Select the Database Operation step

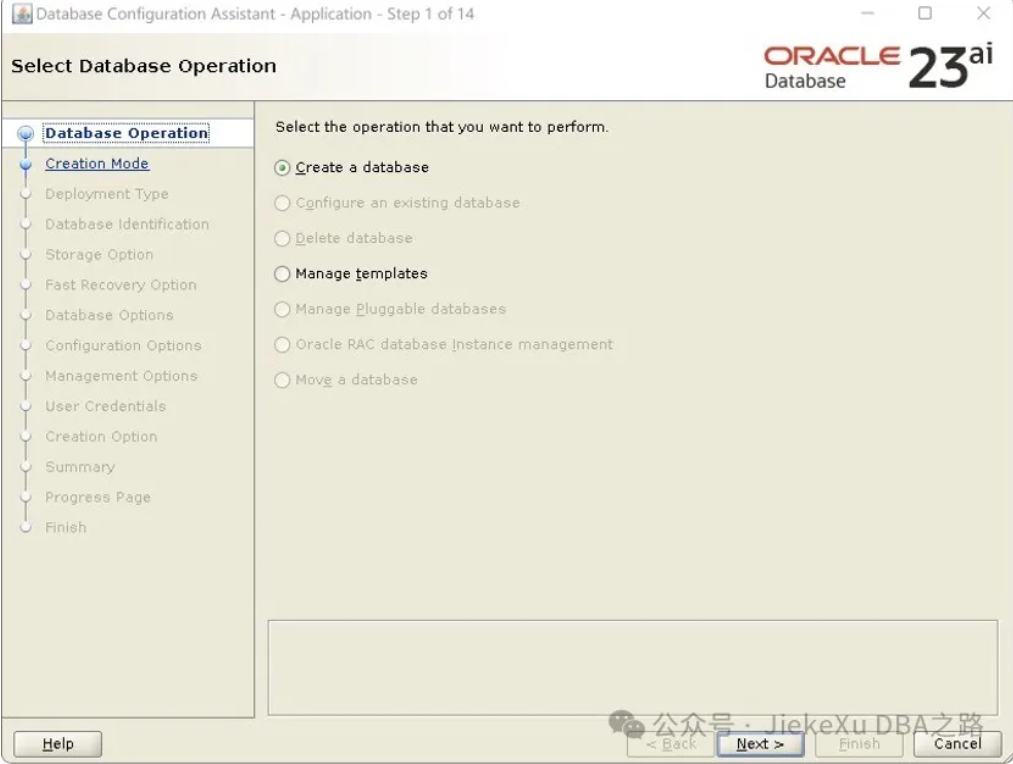[x=127, y=133]
